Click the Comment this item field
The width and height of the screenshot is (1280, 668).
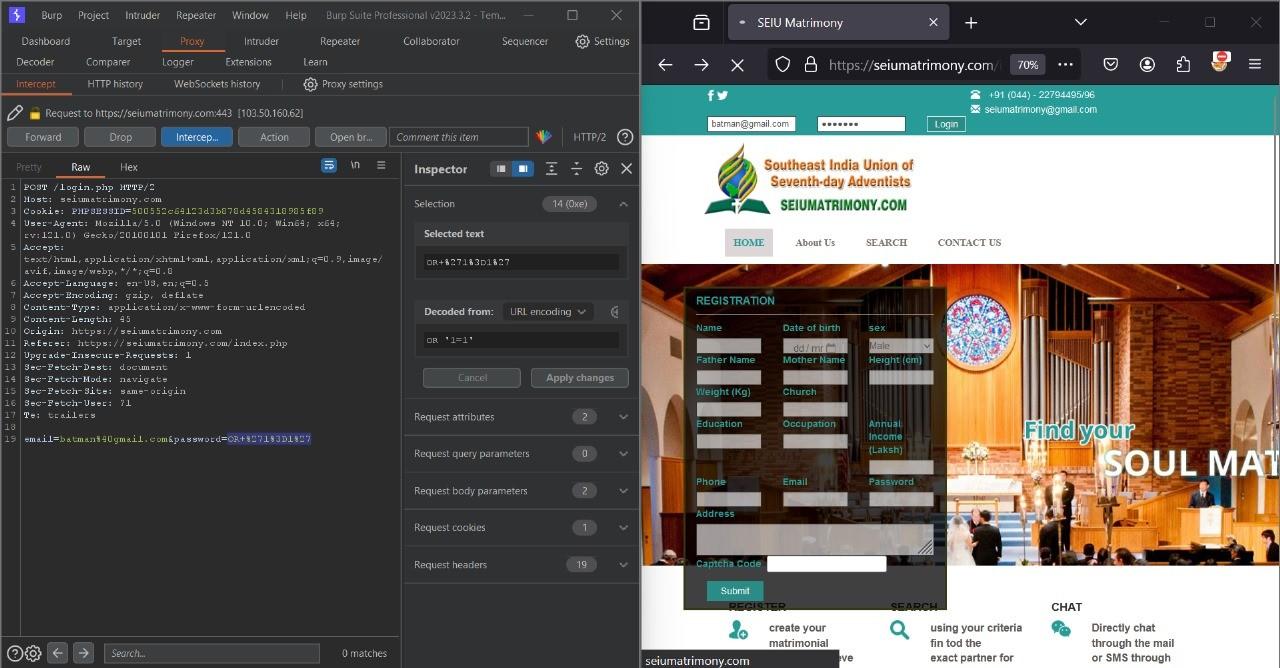point(459,137)
